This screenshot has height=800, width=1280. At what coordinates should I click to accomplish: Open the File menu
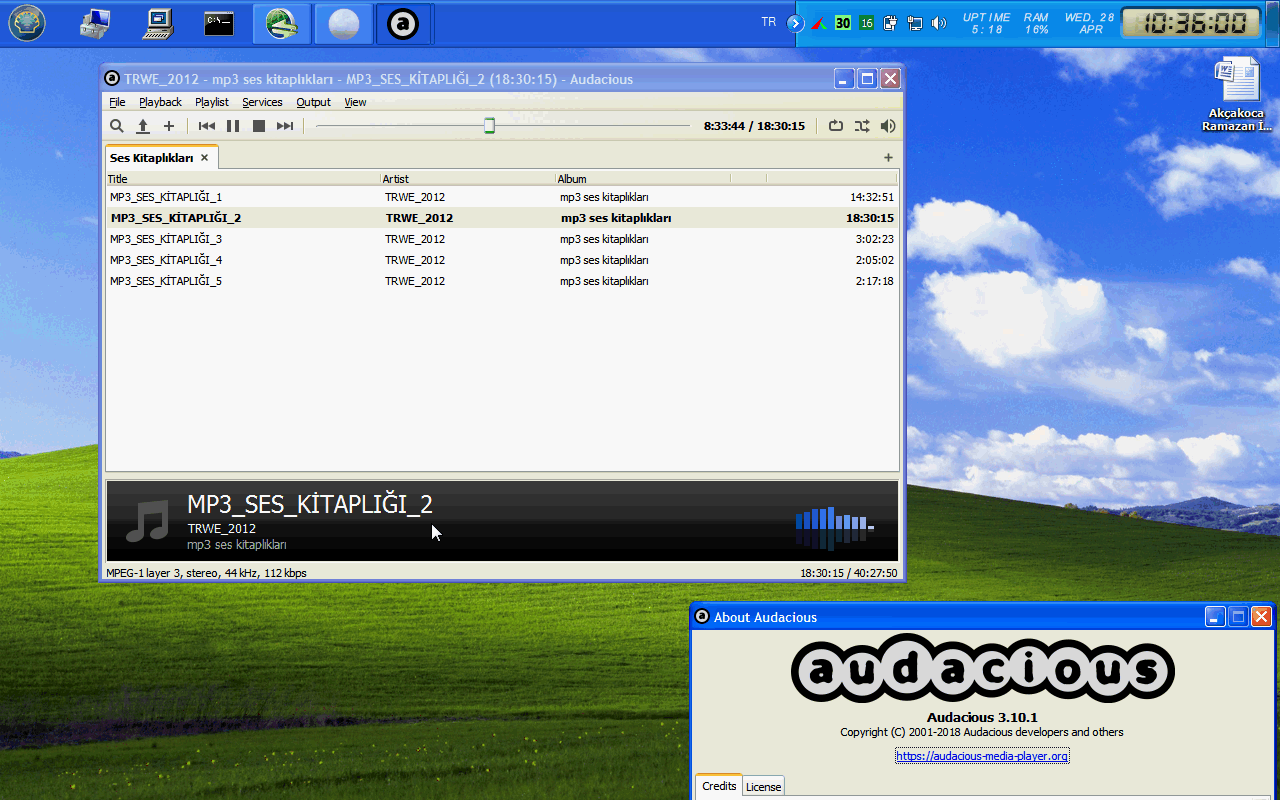[x=117, y=102]
